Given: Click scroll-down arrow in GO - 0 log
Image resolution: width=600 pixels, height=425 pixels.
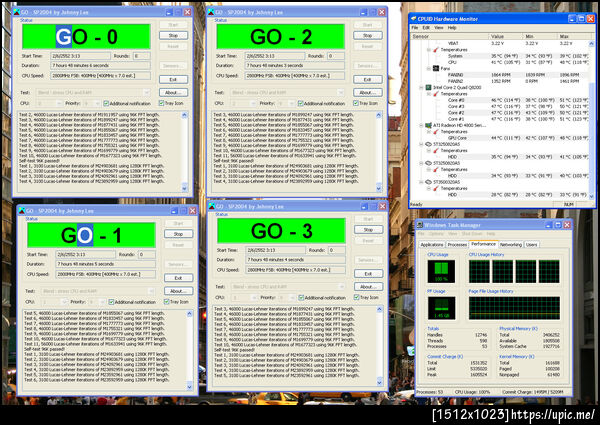Looking at the screenshot, I should tap(185, 188).
